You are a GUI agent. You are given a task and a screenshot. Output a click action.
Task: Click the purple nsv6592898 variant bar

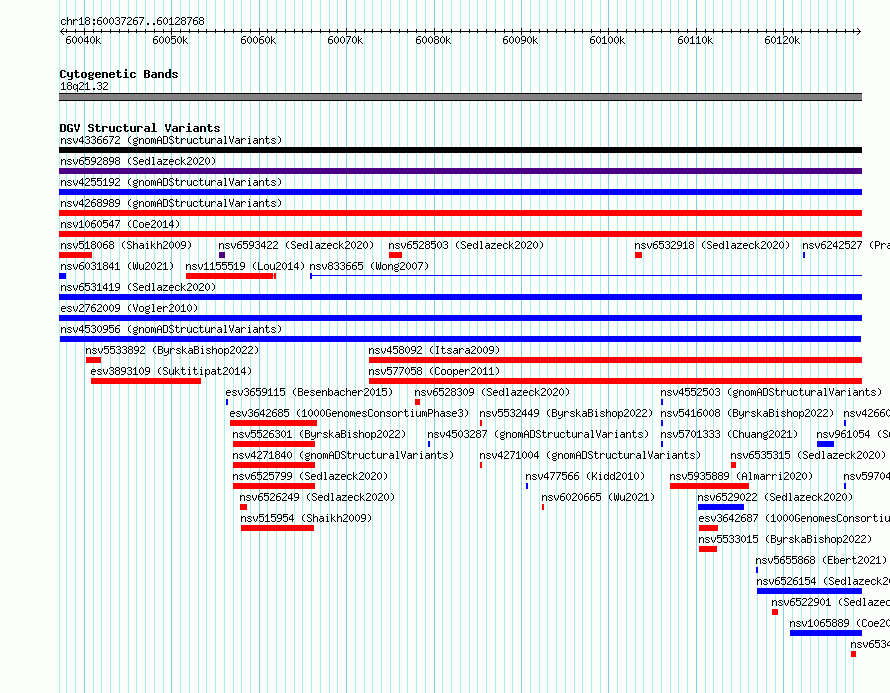pyautogui.click(x=460, y=171)
